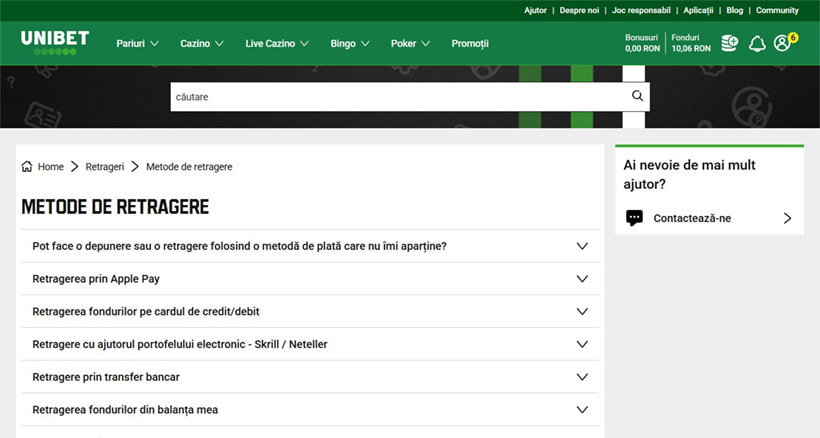
Task: Open the Despre noi link
Action: click(x=579, y=10)
